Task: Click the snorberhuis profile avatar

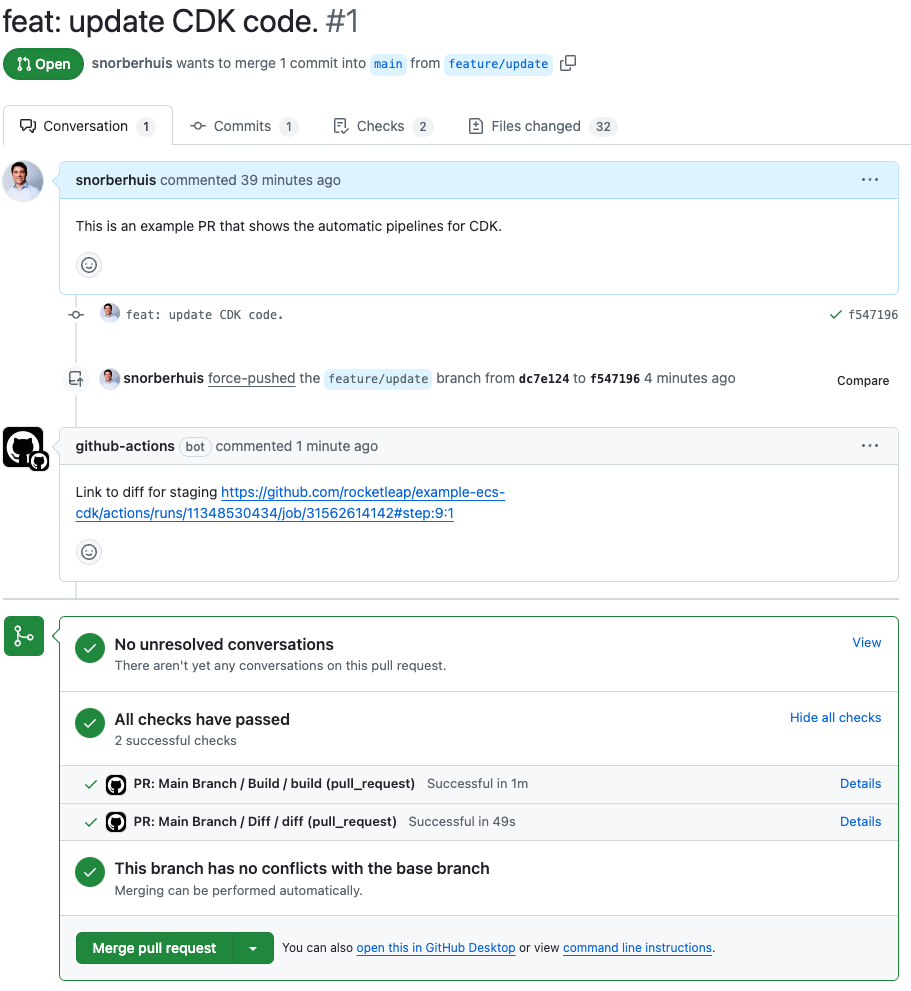Action: (22, 180)
